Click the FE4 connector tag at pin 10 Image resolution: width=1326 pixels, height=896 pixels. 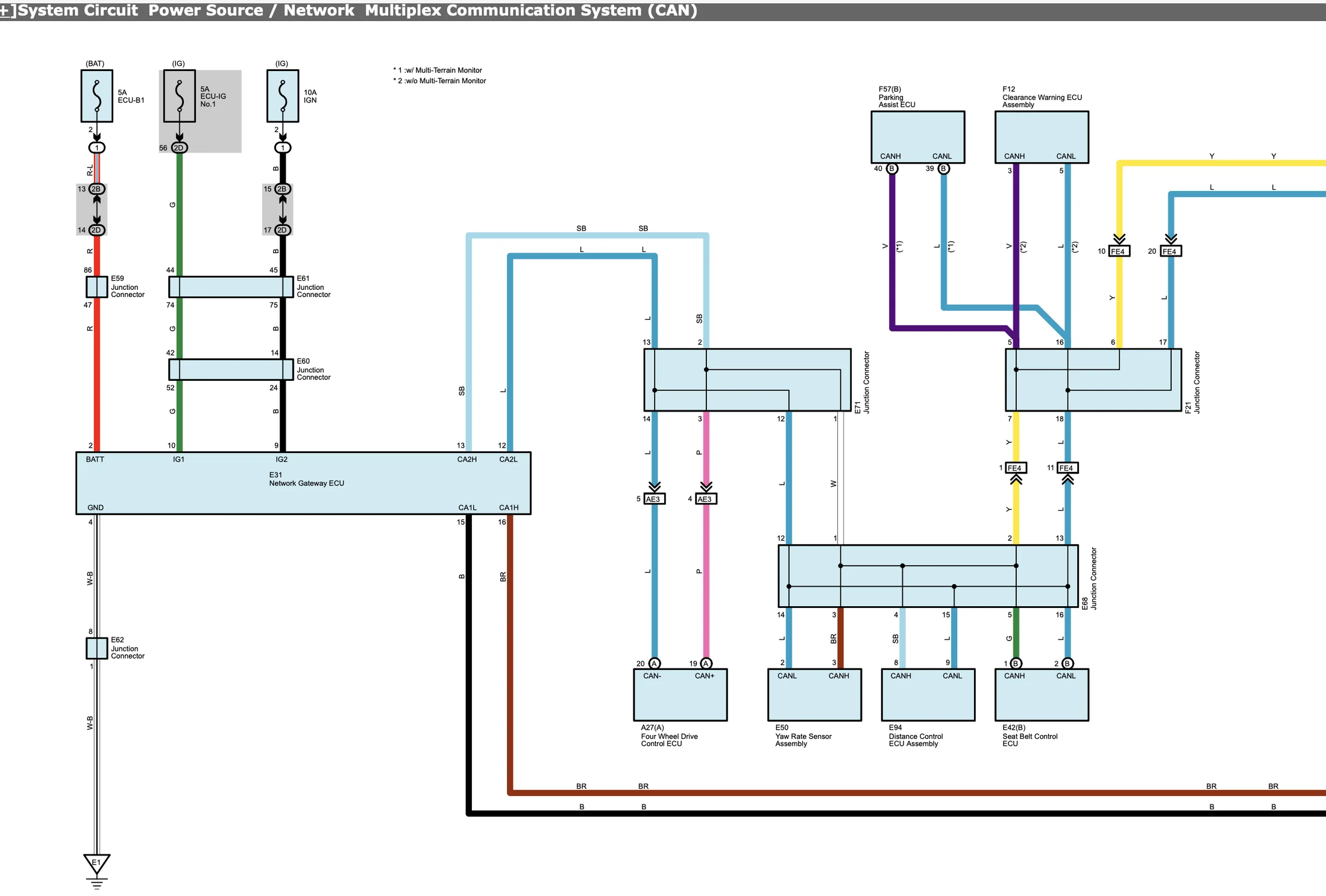pos(1119,251)
